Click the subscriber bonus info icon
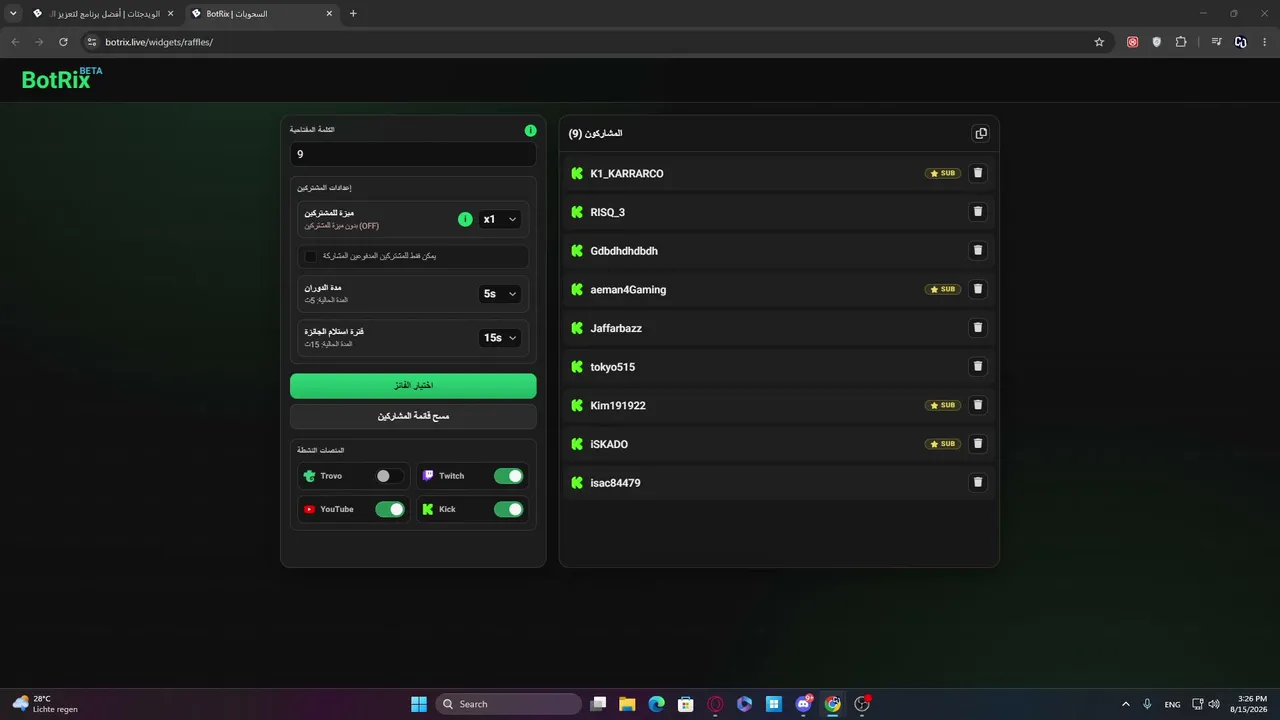This screenshot has width=1280, height=720. pos(465,219)
